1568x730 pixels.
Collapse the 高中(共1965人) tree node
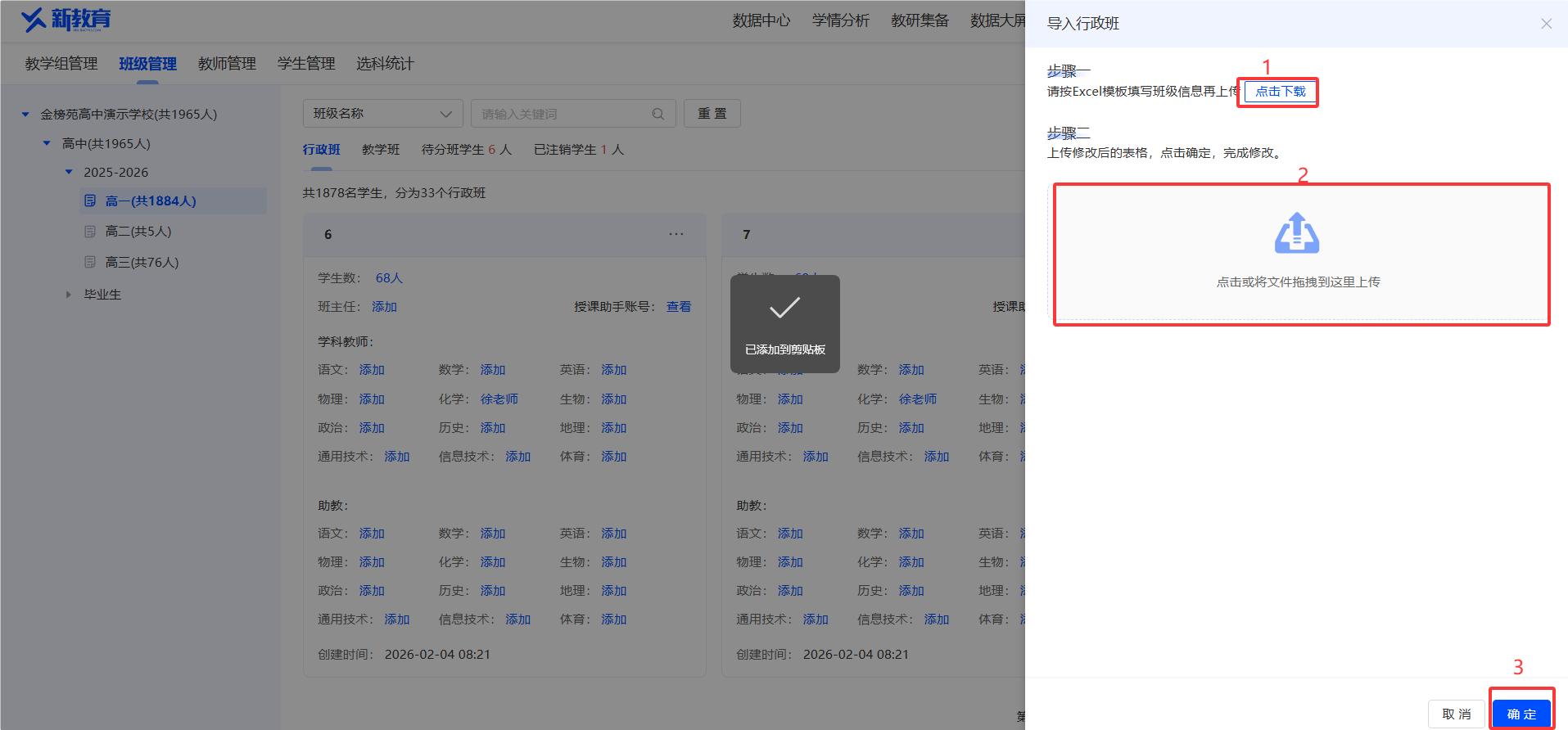pyautogui.click(x=47, y=143)
